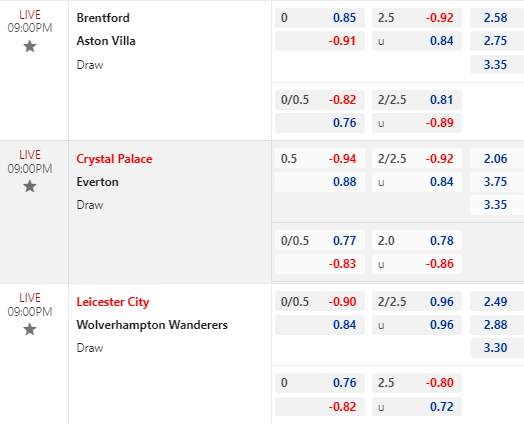Star the Leicester City vs Wolverhampton match
The image size is (524, 424).
click(x=30, y=329)
